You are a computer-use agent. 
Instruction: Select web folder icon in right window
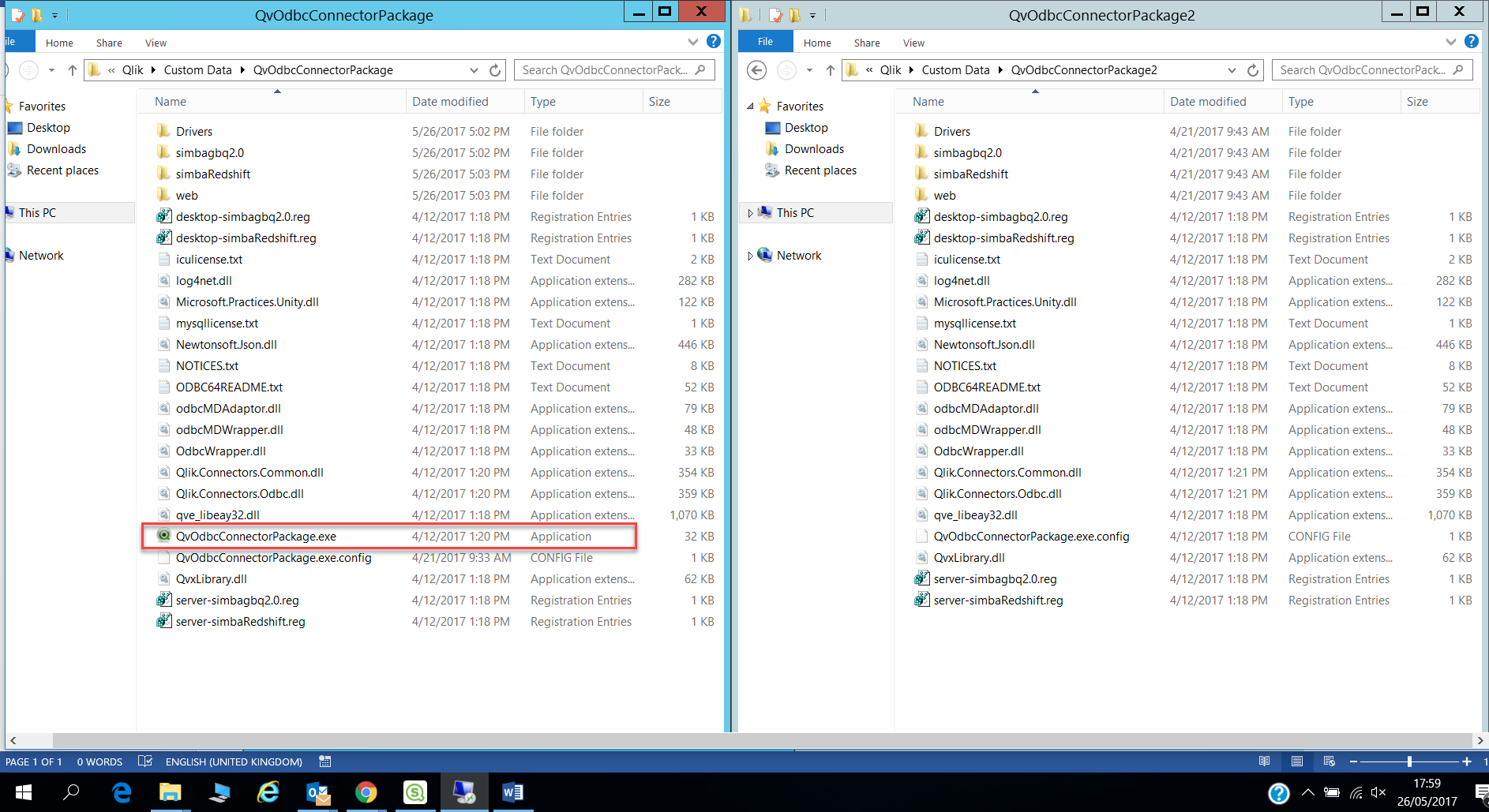921,195
